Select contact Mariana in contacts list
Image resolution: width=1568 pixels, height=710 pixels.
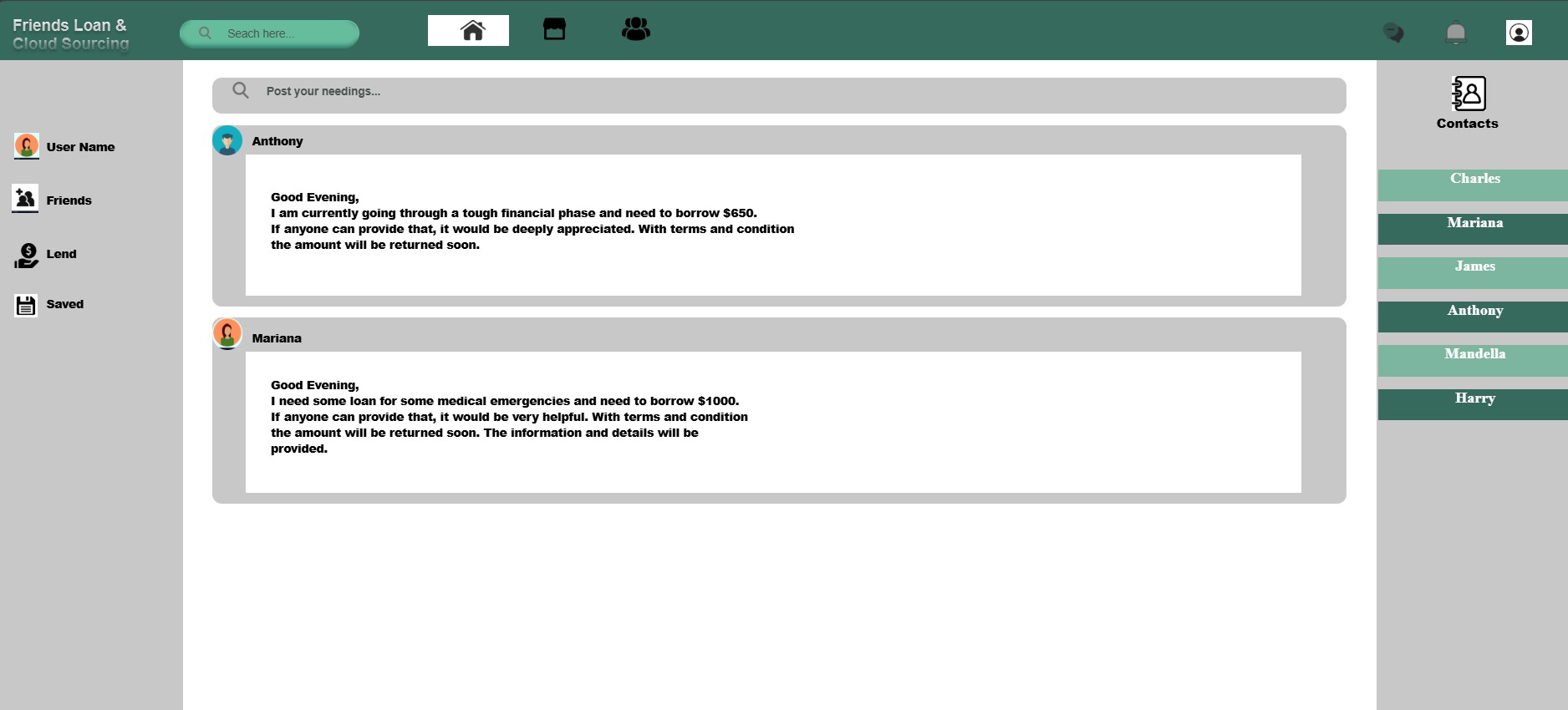pos(1473,229)
